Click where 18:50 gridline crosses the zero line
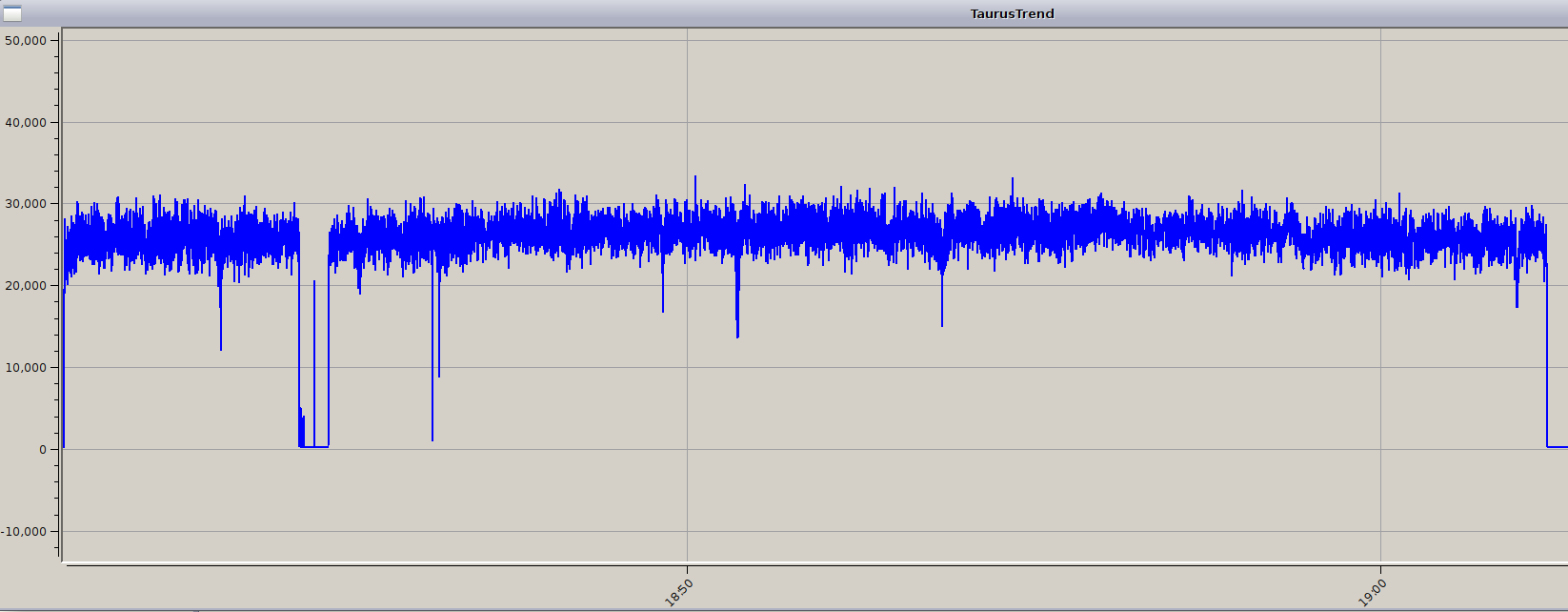 (x=688, y=450)
